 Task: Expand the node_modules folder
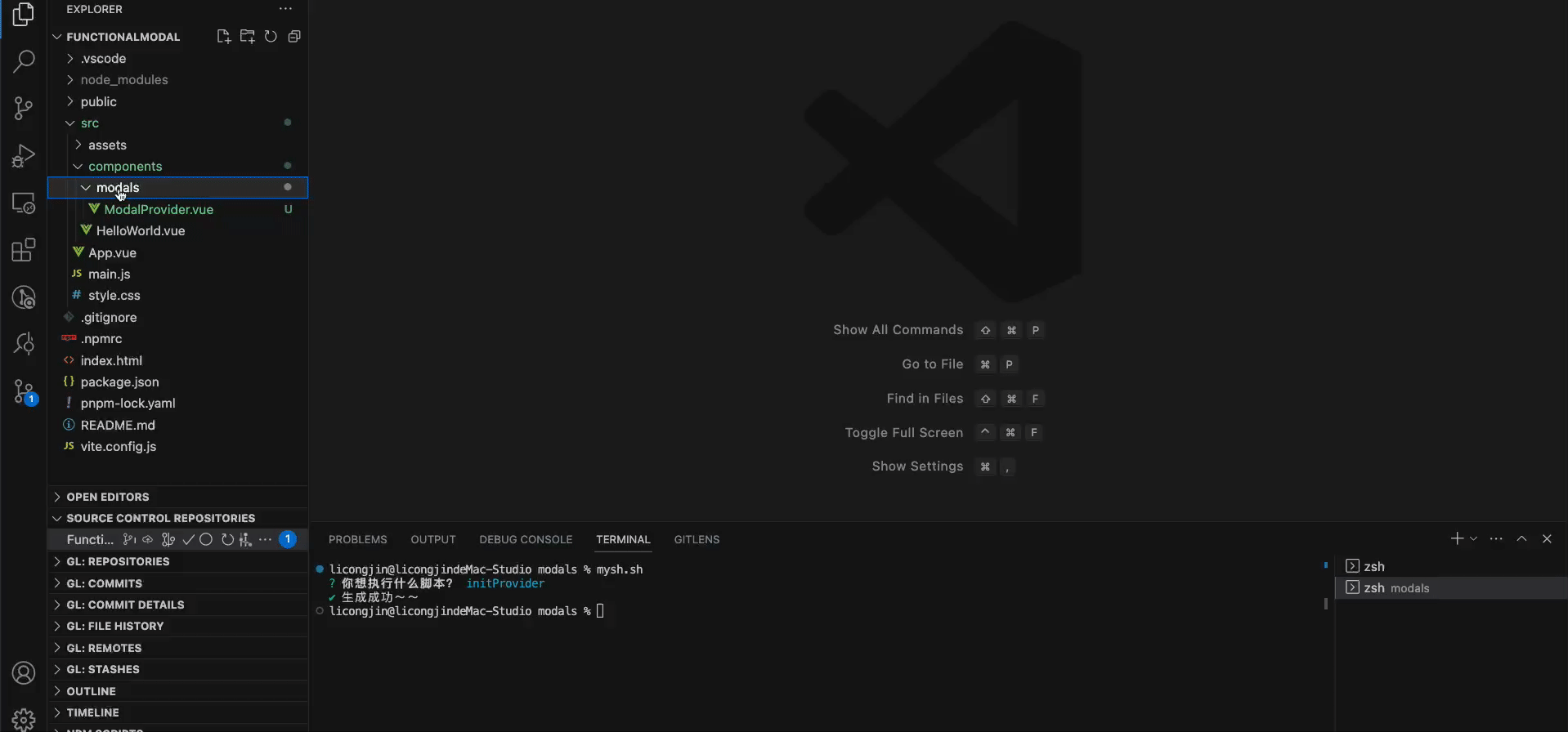coord(177,80)
